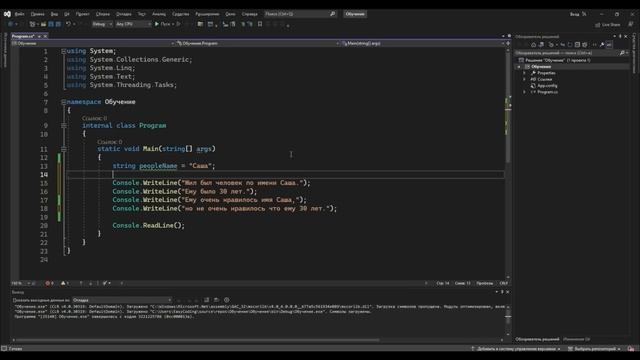Open the Отладка menu
640x360 pixels.
pyautogui.click(x=124, y=14)
